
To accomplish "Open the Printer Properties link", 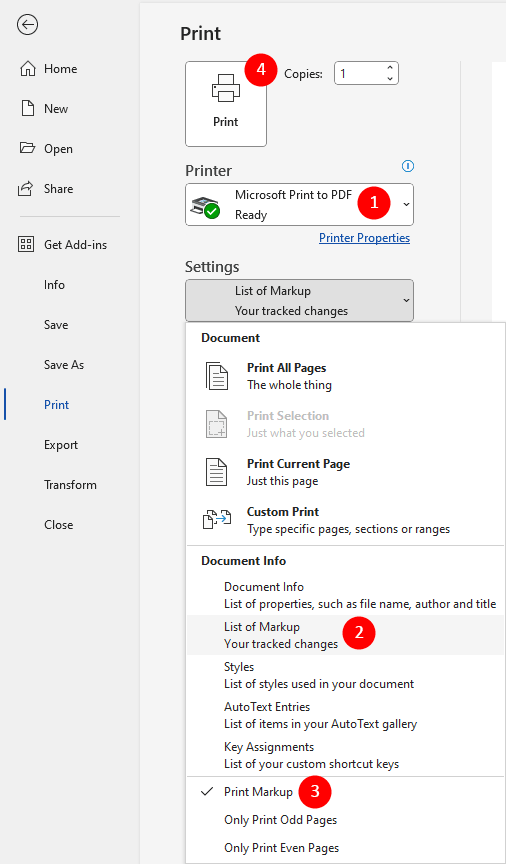I will (364, 238).
